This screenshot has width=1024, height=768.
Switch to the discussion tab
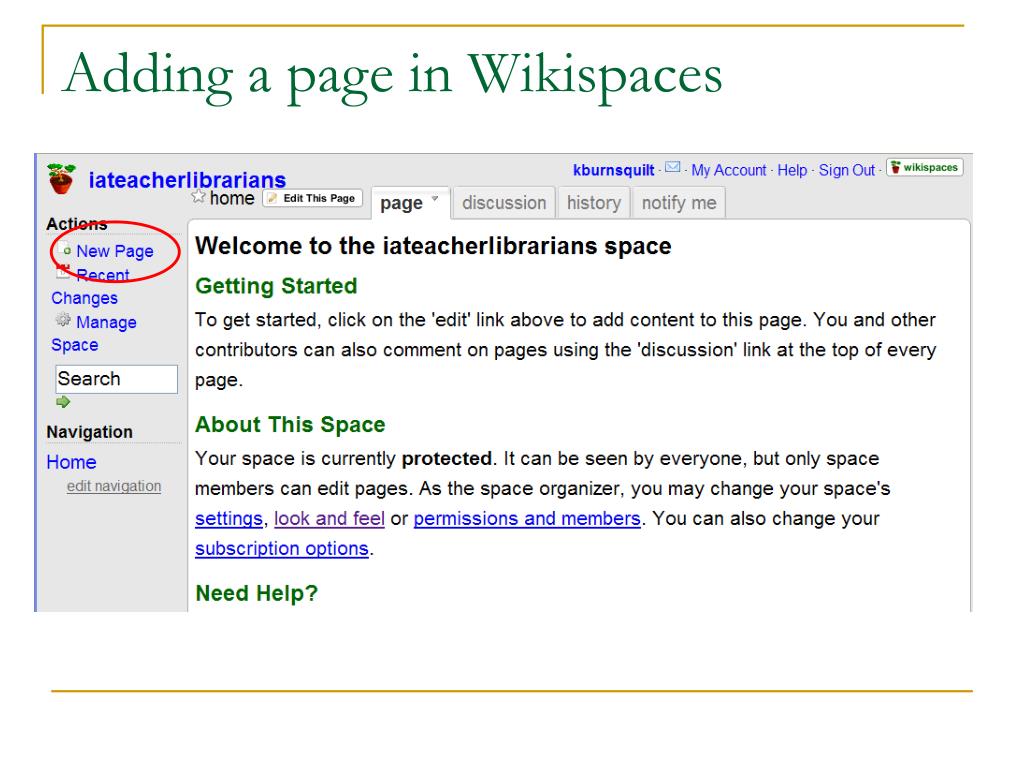[504, 202]
